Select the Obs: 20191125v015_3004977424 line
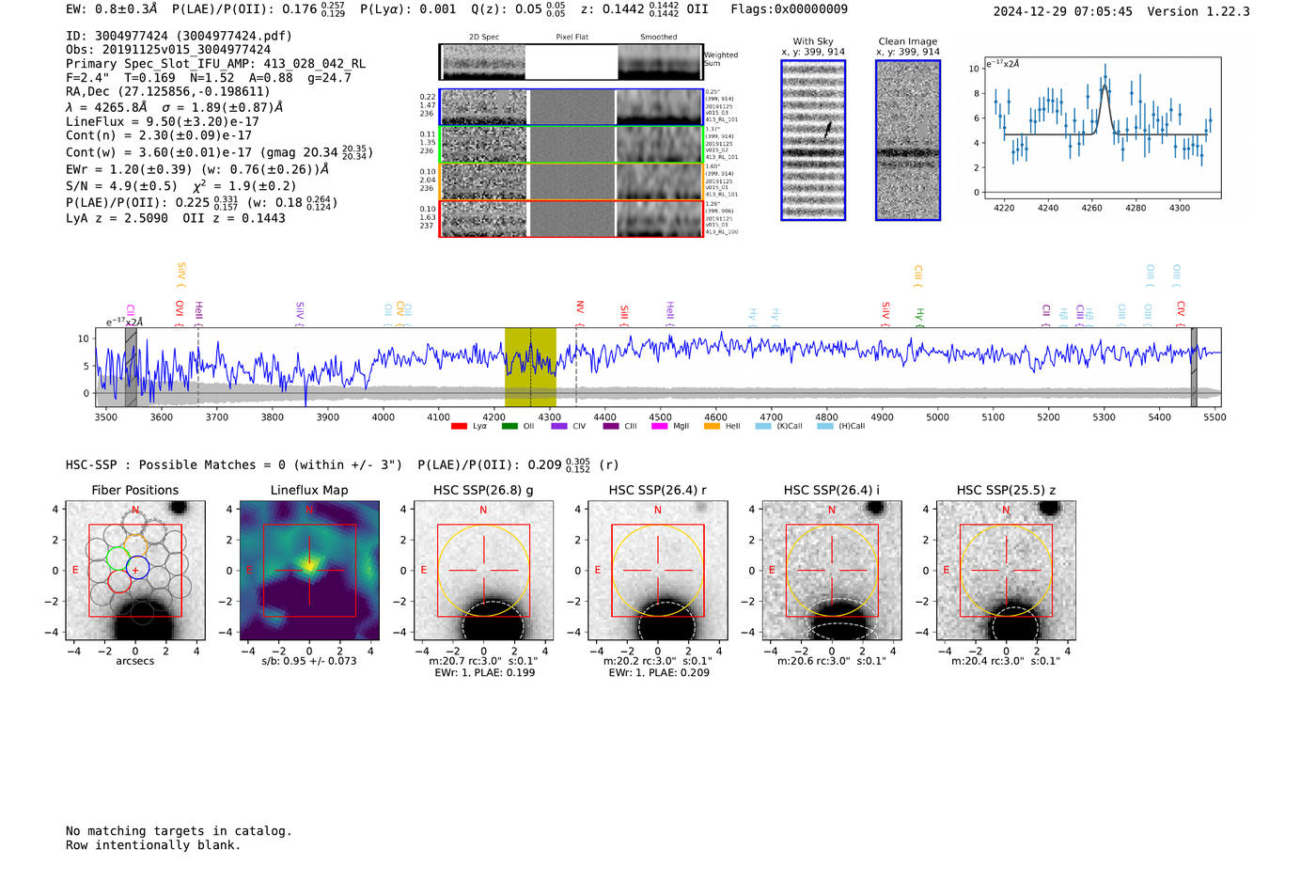The width and height of the screenshot is (1316, 896). [x=168, y=50]
